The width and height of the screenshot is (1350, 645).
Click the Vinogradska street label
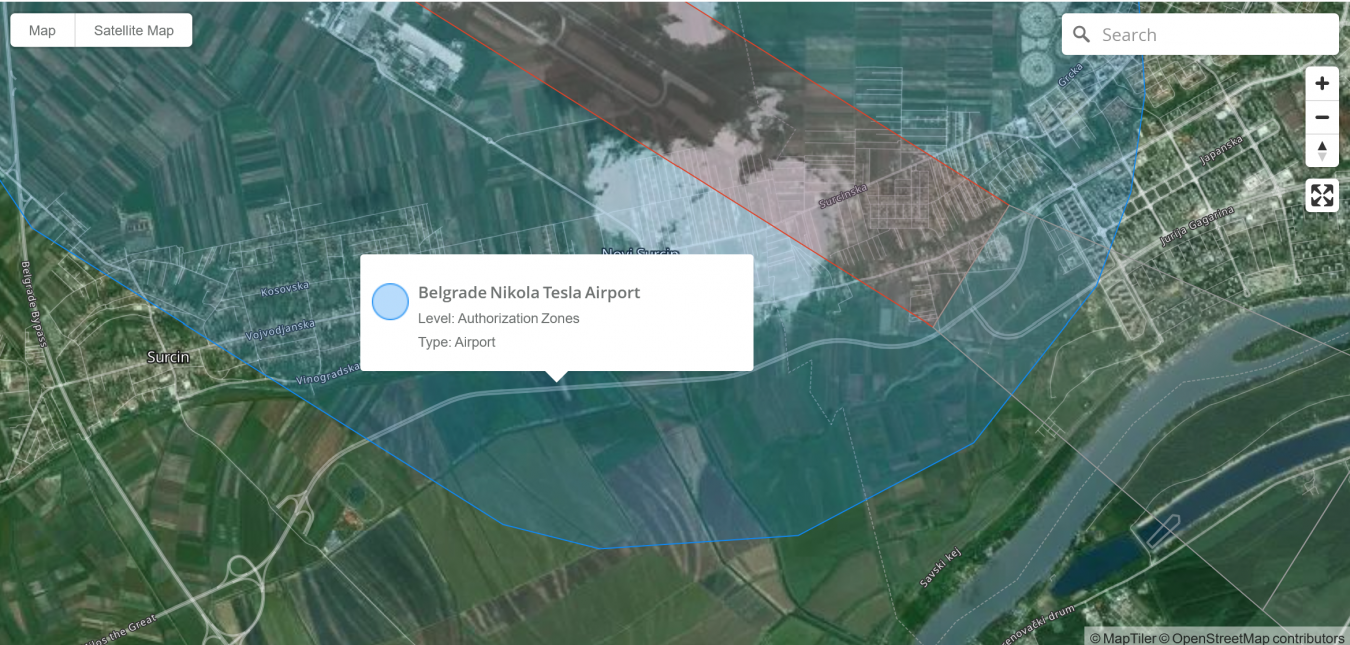[x=327, y=374]
